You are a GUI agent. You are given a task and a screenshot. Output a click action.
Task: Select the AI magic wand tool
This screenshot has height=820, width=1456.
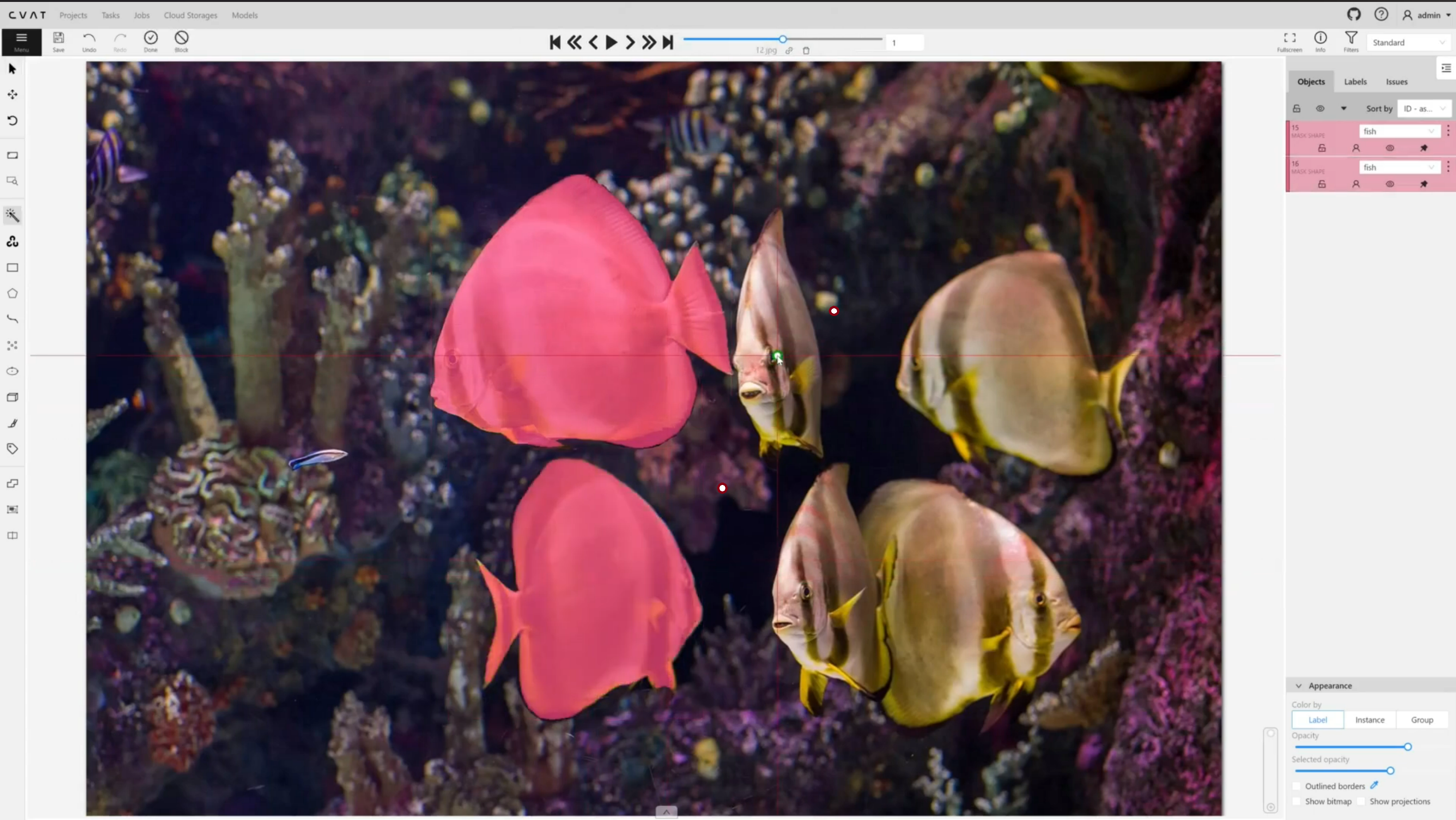[12, 215]
